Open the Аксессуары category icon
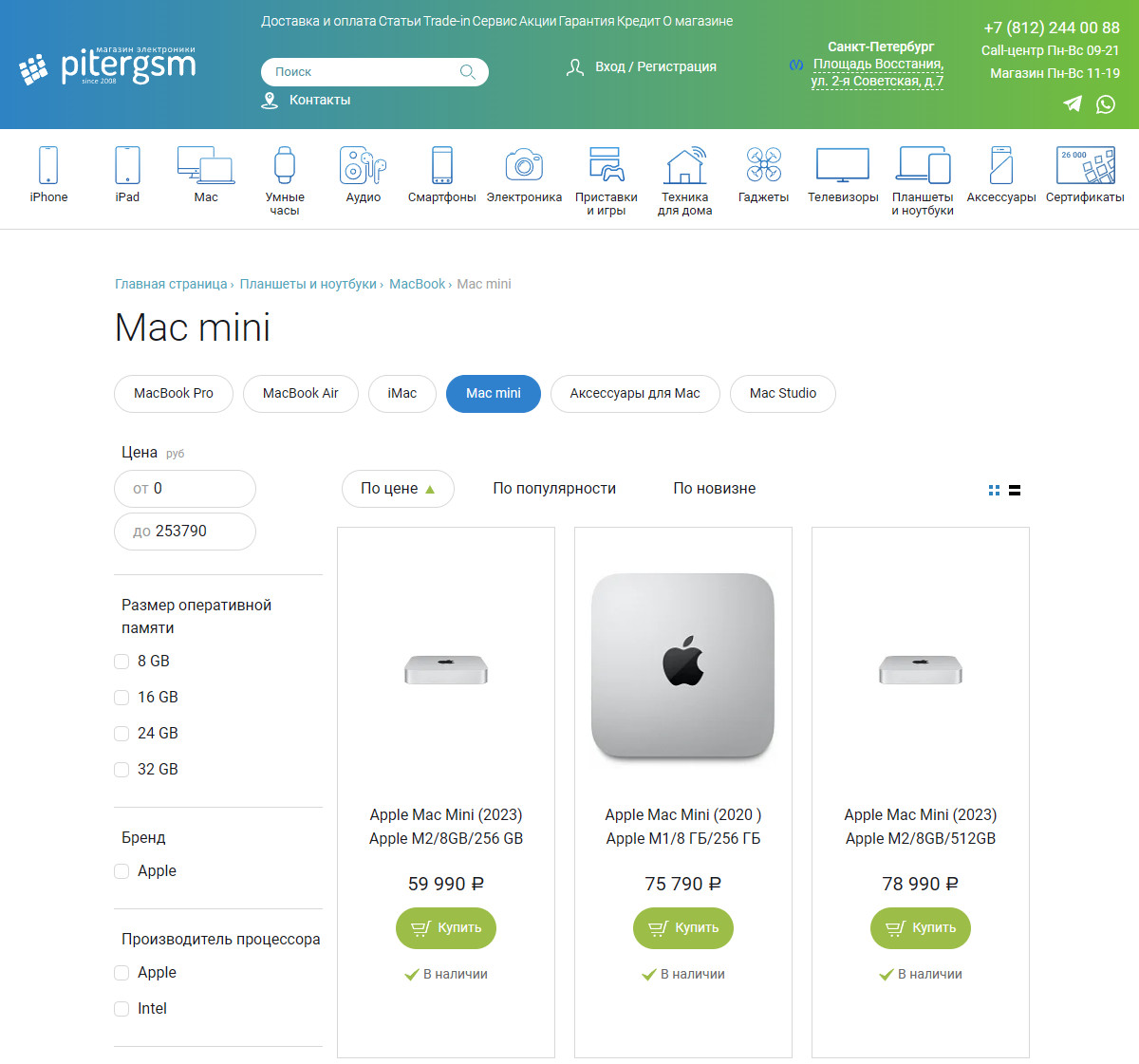Screen dimensions: 1139x1064 click(1001, 165)
